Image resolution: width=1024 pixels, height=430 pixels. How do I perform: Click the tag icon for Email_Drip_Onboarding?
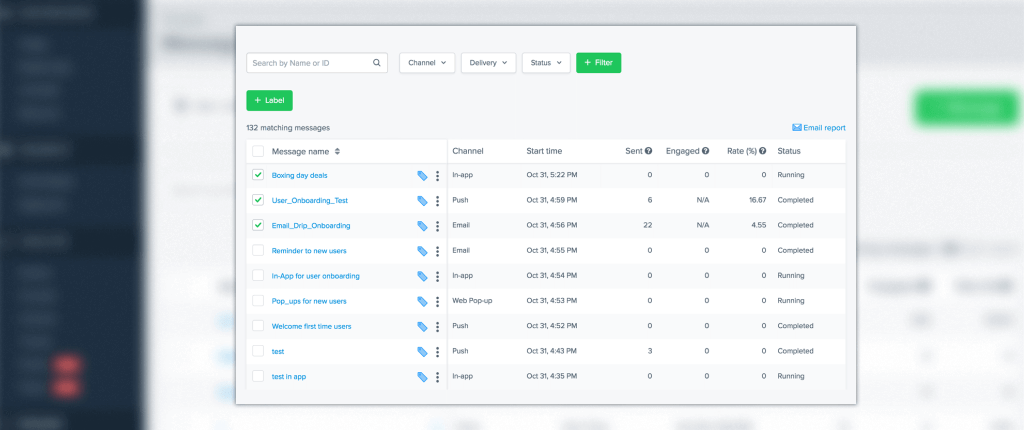(423, 226)
